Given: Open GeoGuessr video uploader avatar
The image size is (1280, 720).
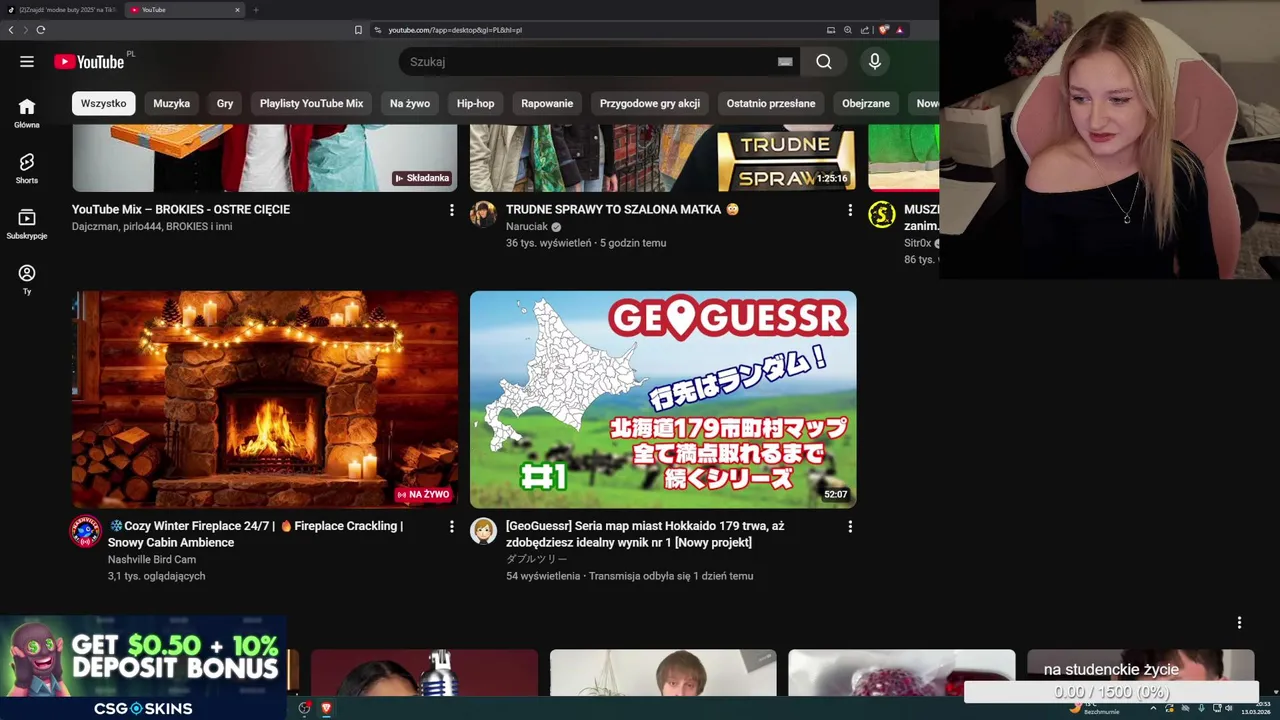Looking at the screenshot, I should (483, 531).
